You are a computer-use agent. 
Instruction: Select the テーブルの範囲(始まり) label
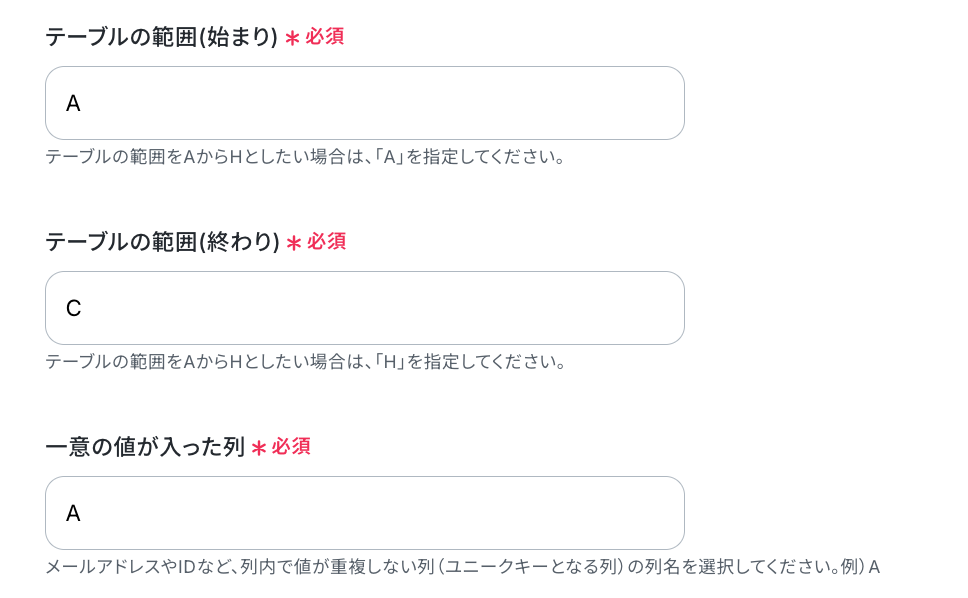162,37
